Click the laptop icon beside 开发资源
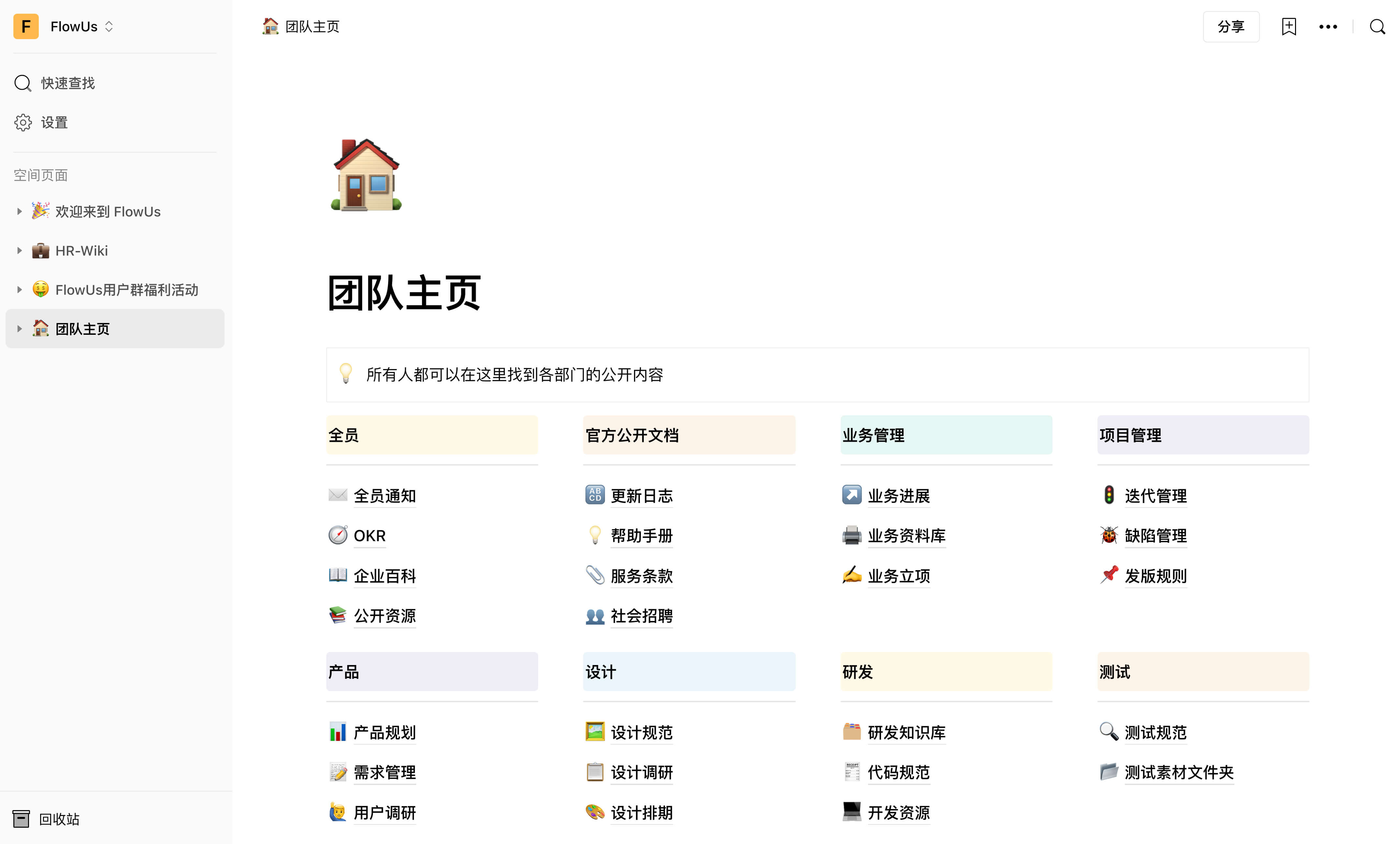 (x=852, y=812)
